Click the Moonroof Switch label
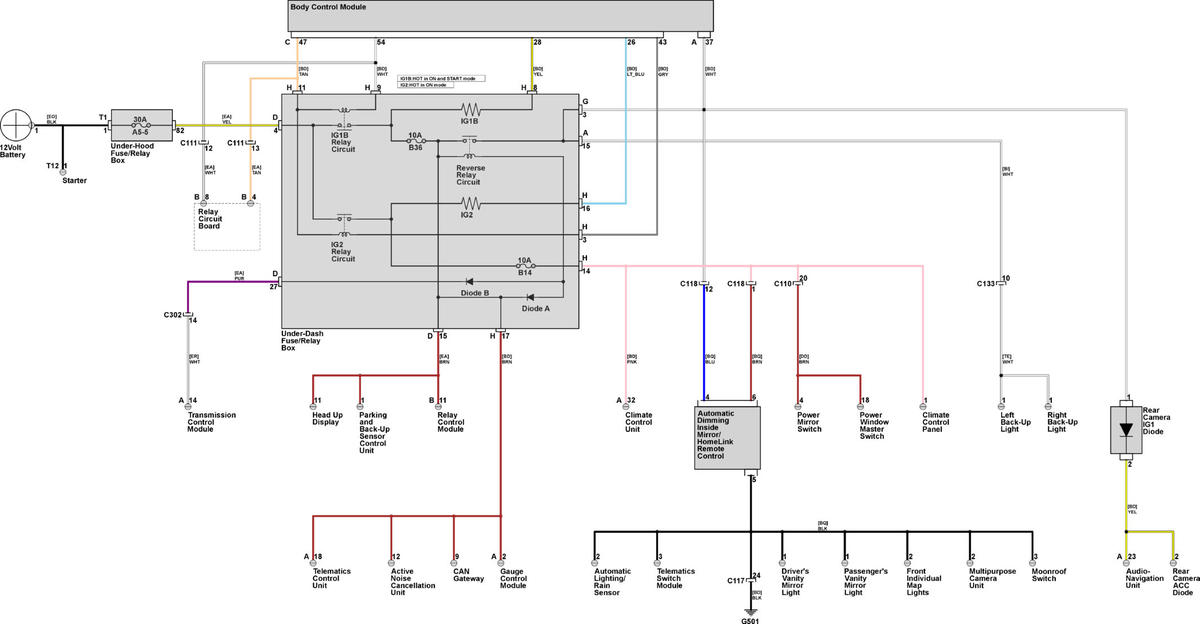This screenshot has width=1200, height=624. (x=1052, y=575)
